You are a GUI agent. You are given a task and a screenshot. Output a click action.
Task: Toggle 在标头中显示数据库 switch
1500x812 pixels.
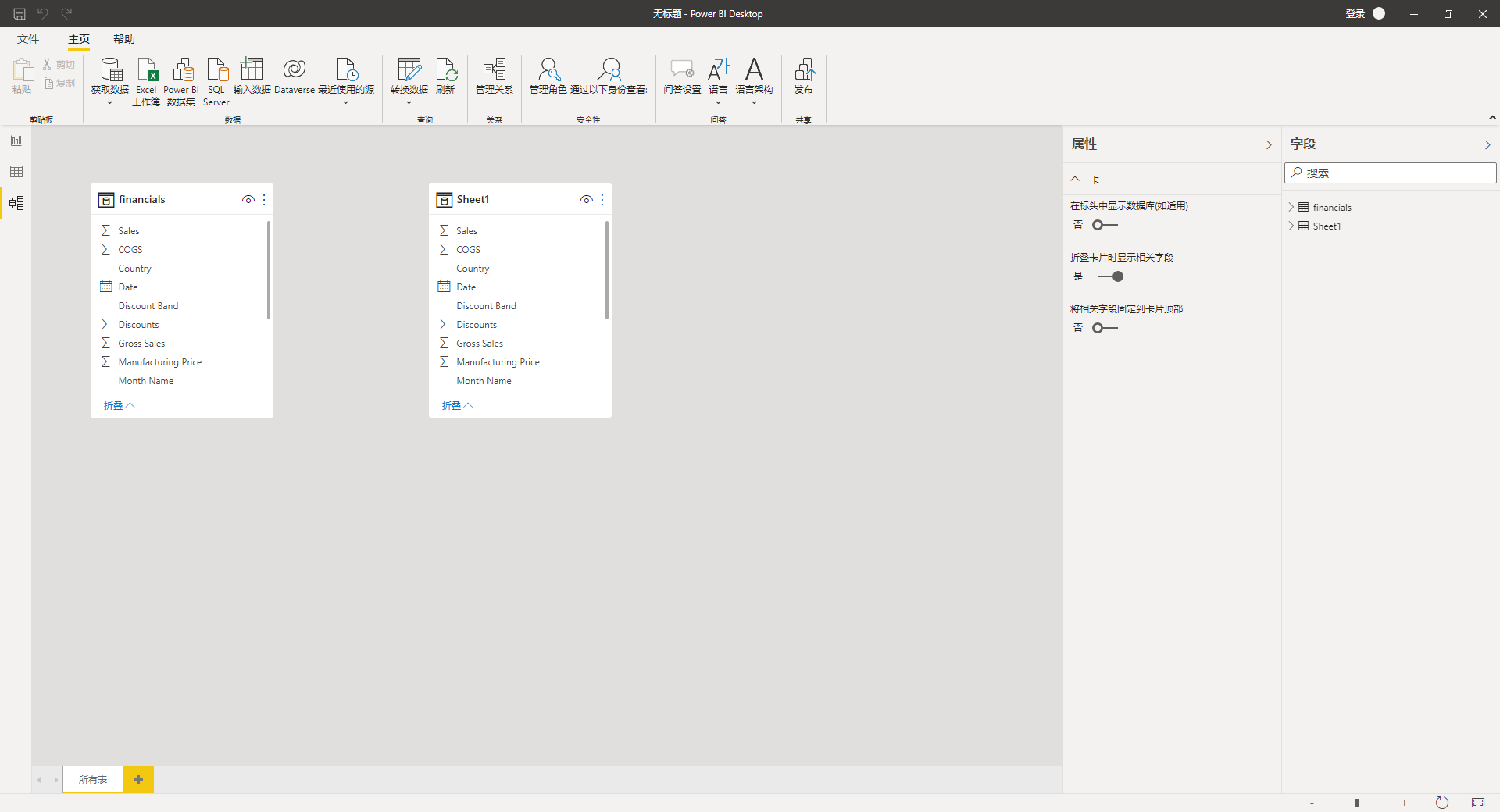[1105, 225]
